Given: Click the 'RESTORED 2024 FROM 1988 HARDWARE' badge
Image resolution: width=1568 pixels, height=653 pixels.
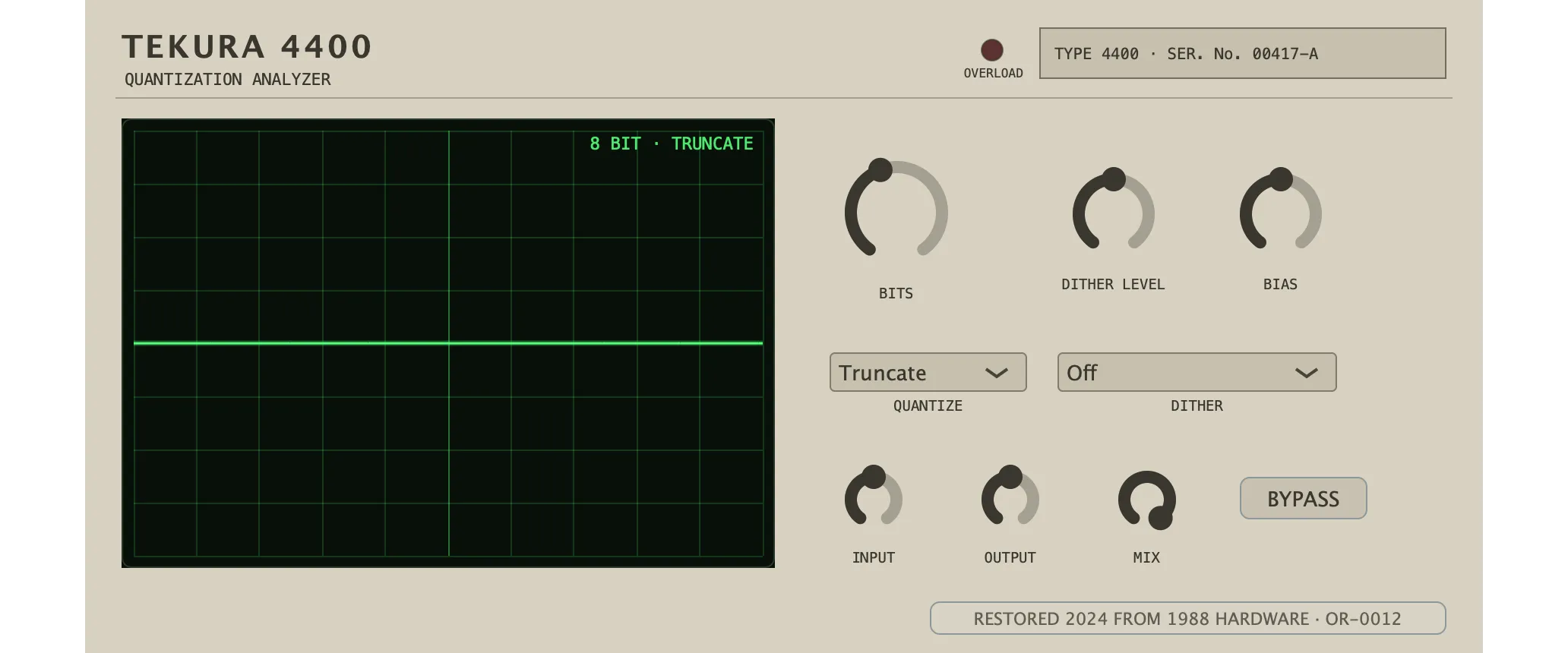Looking at the screenshot, I should click(x=1187, y=618).
